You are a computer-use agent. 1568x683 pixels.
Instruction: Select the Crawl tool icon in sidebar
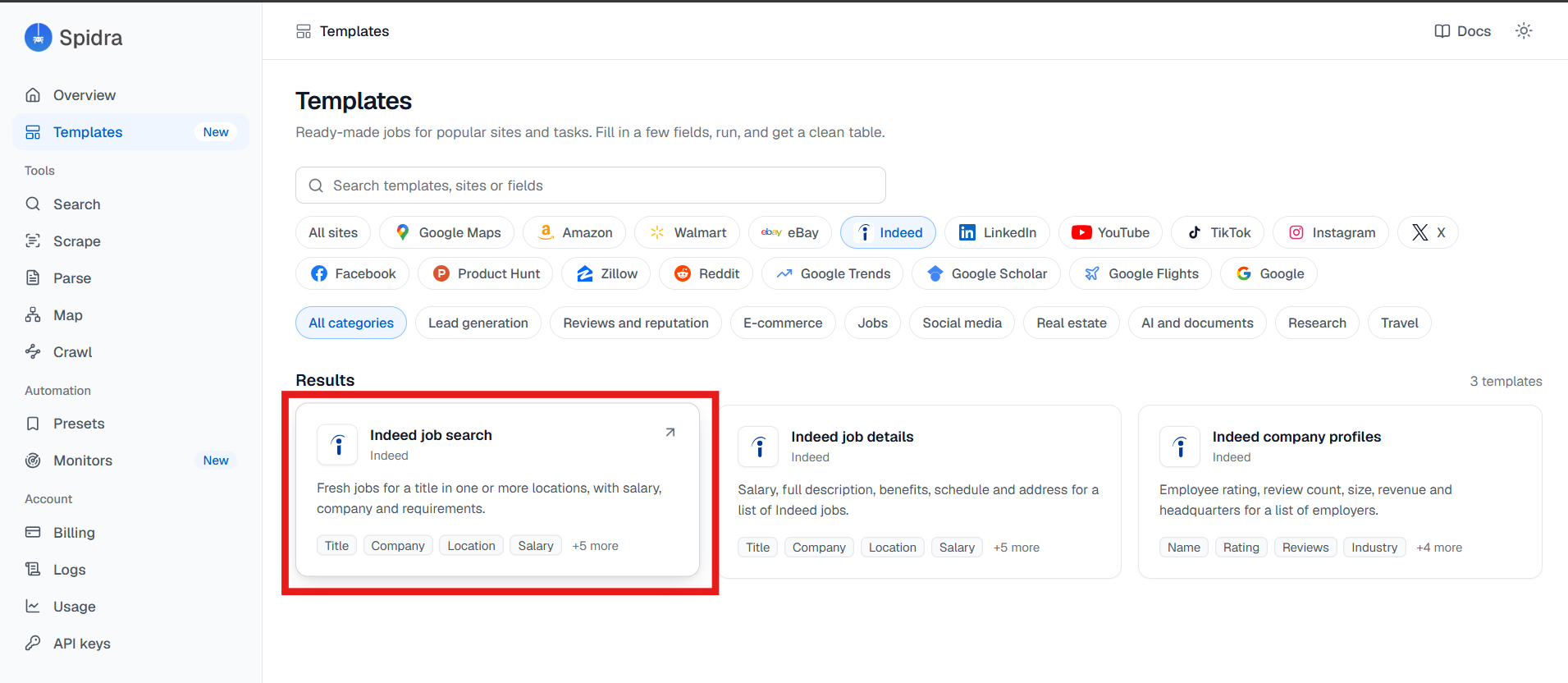(33, 352)
